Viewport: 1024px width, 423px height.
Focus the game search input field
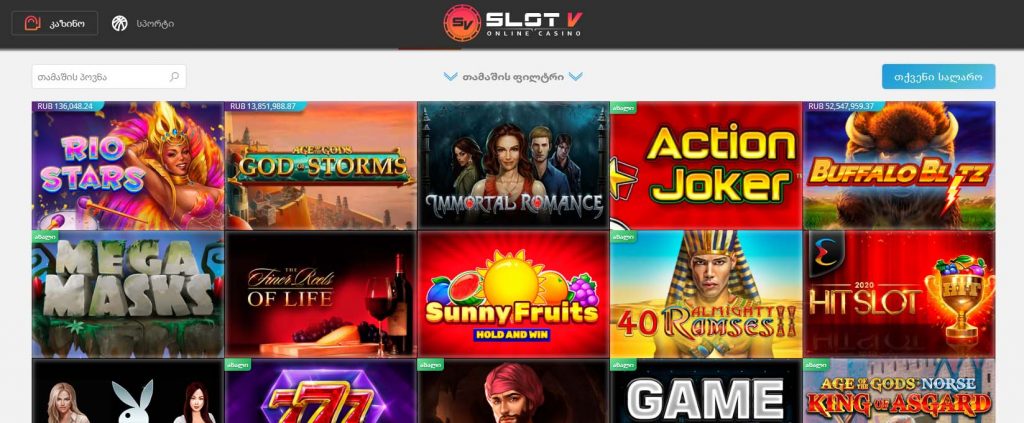(109, 76)
